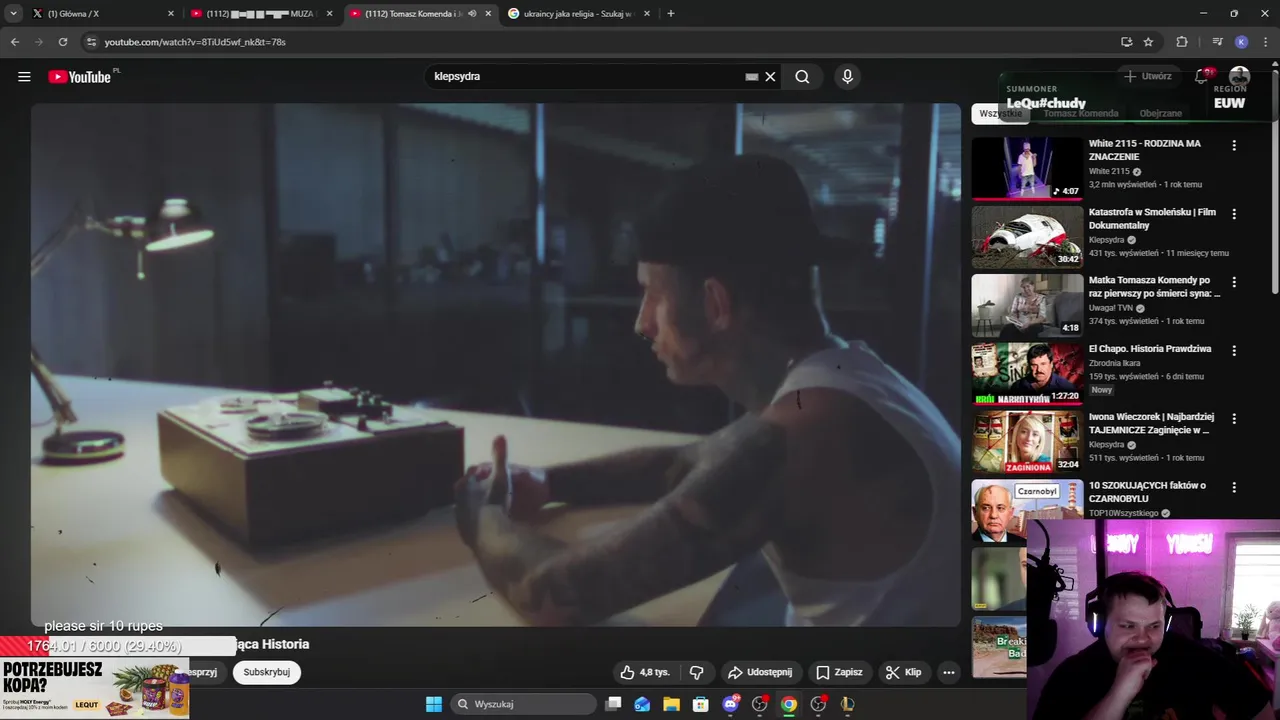Open the Matka Tomasza Komendy thumbnail
The image size is (1280, 720).
(x=1027, y=306)
